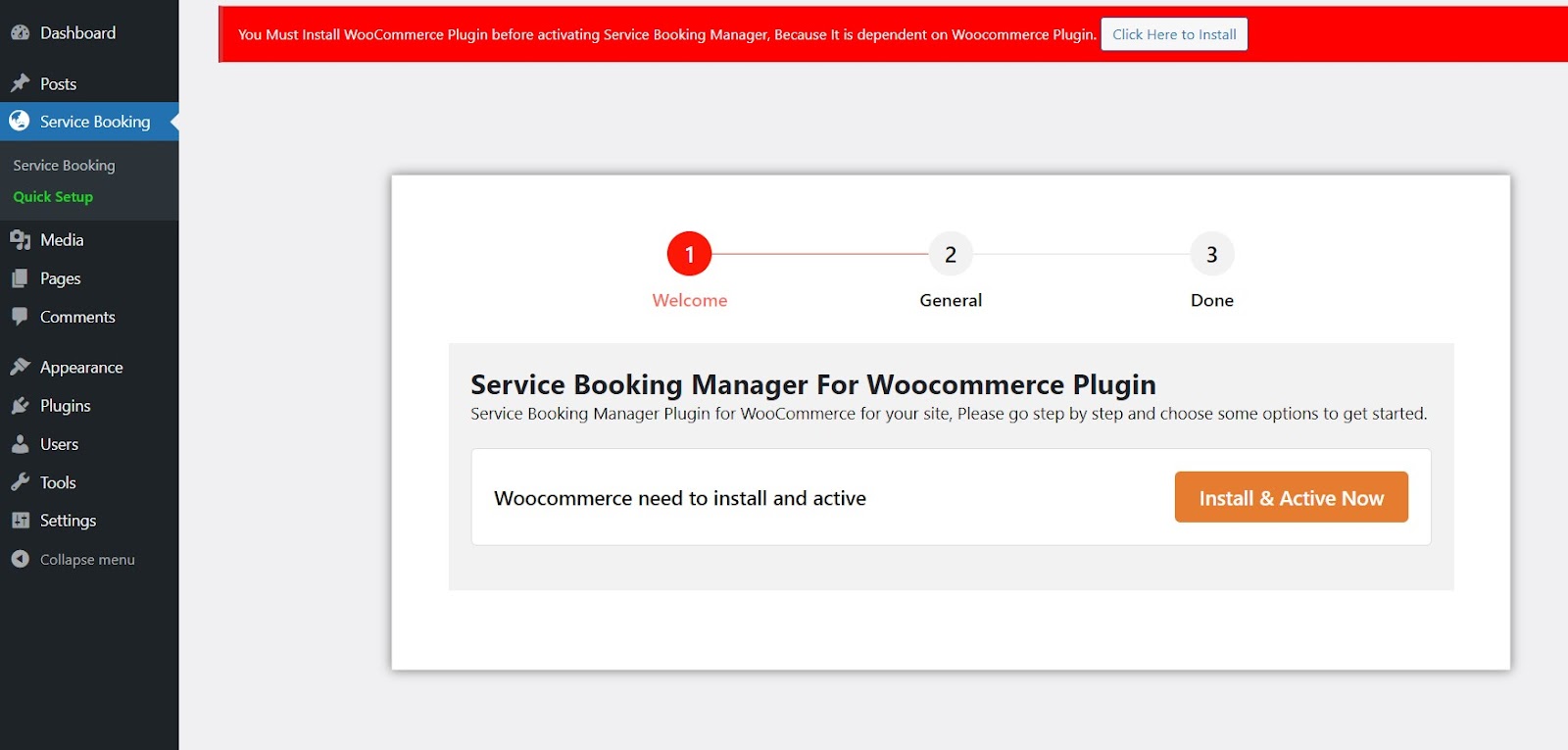The image size is (1568, 750).
Task: Click the Media library icon
Action: [x=21, y=239]
